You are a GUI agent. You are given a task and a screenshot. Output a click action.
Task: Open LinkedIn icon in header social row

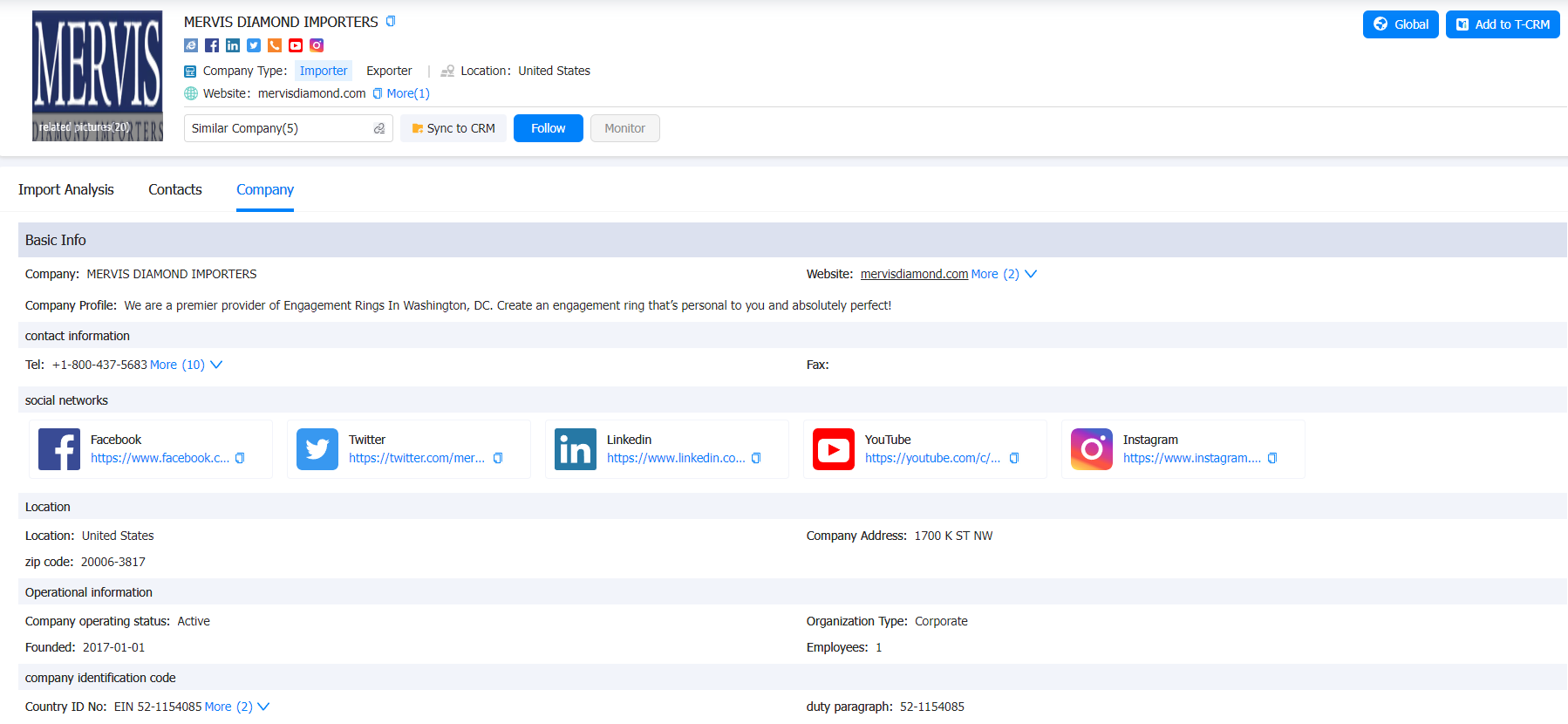[233, 45]
